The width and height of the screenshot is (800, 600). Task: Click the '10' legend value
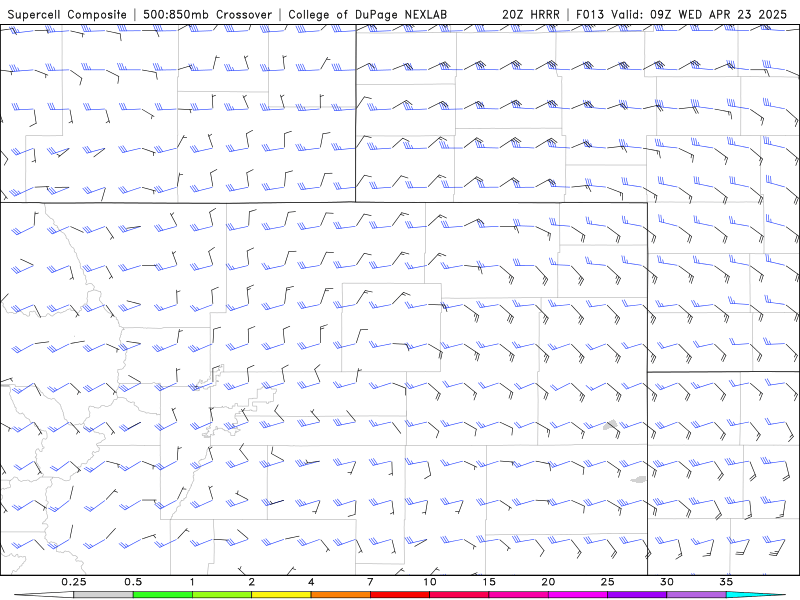tap(430, 582)
